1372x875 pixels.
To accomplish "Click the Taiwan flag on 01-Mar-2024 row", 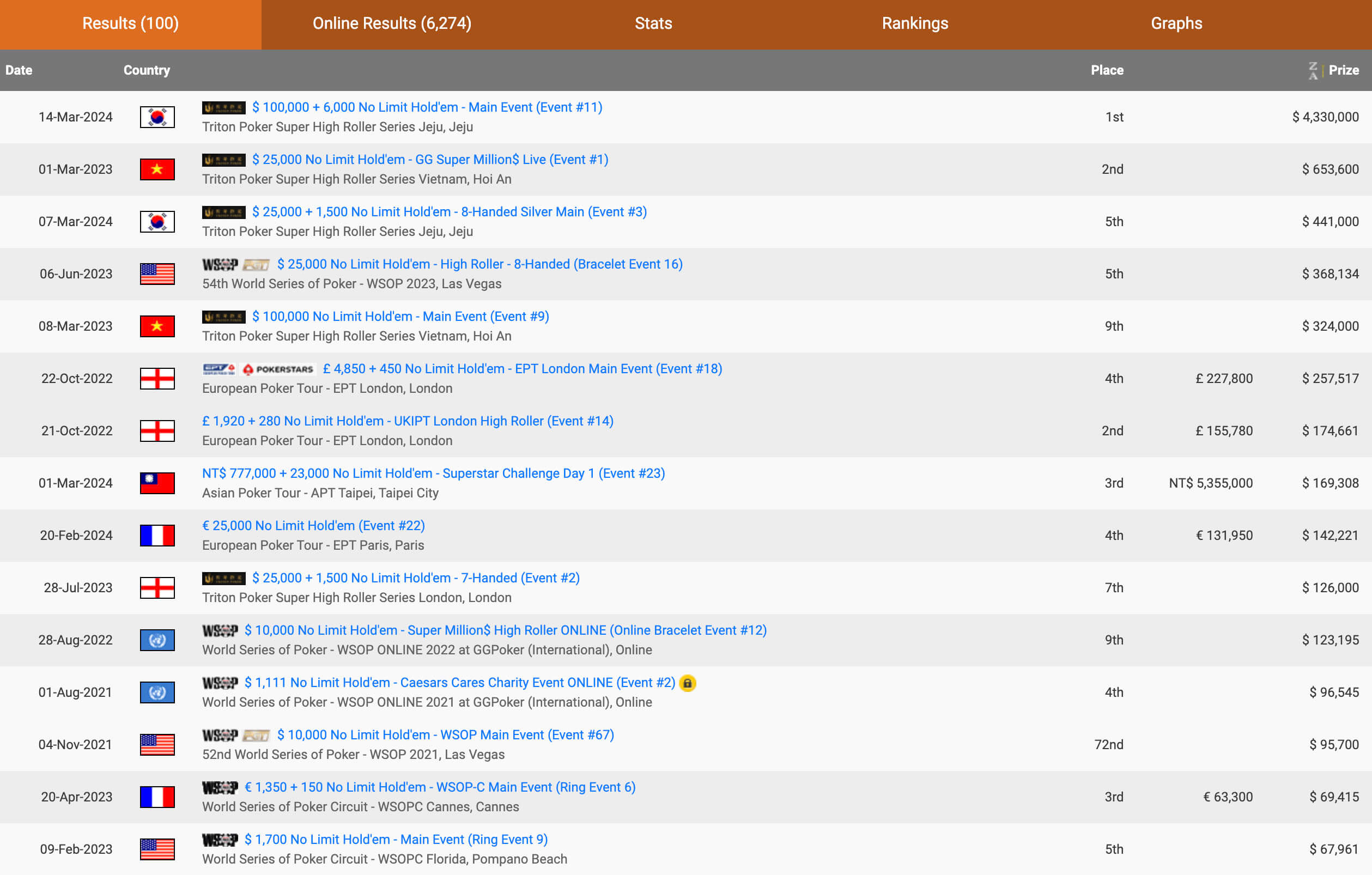I will (x=157, y=483).
